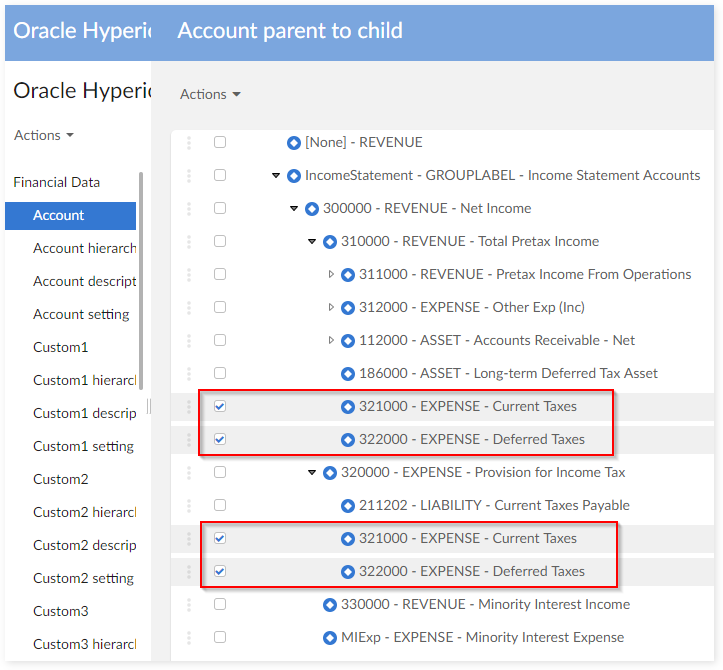Screen dimensions: 723x670
Task: Select the checkbox for the [None] - REVENUE row
Action: click(220, 142)
